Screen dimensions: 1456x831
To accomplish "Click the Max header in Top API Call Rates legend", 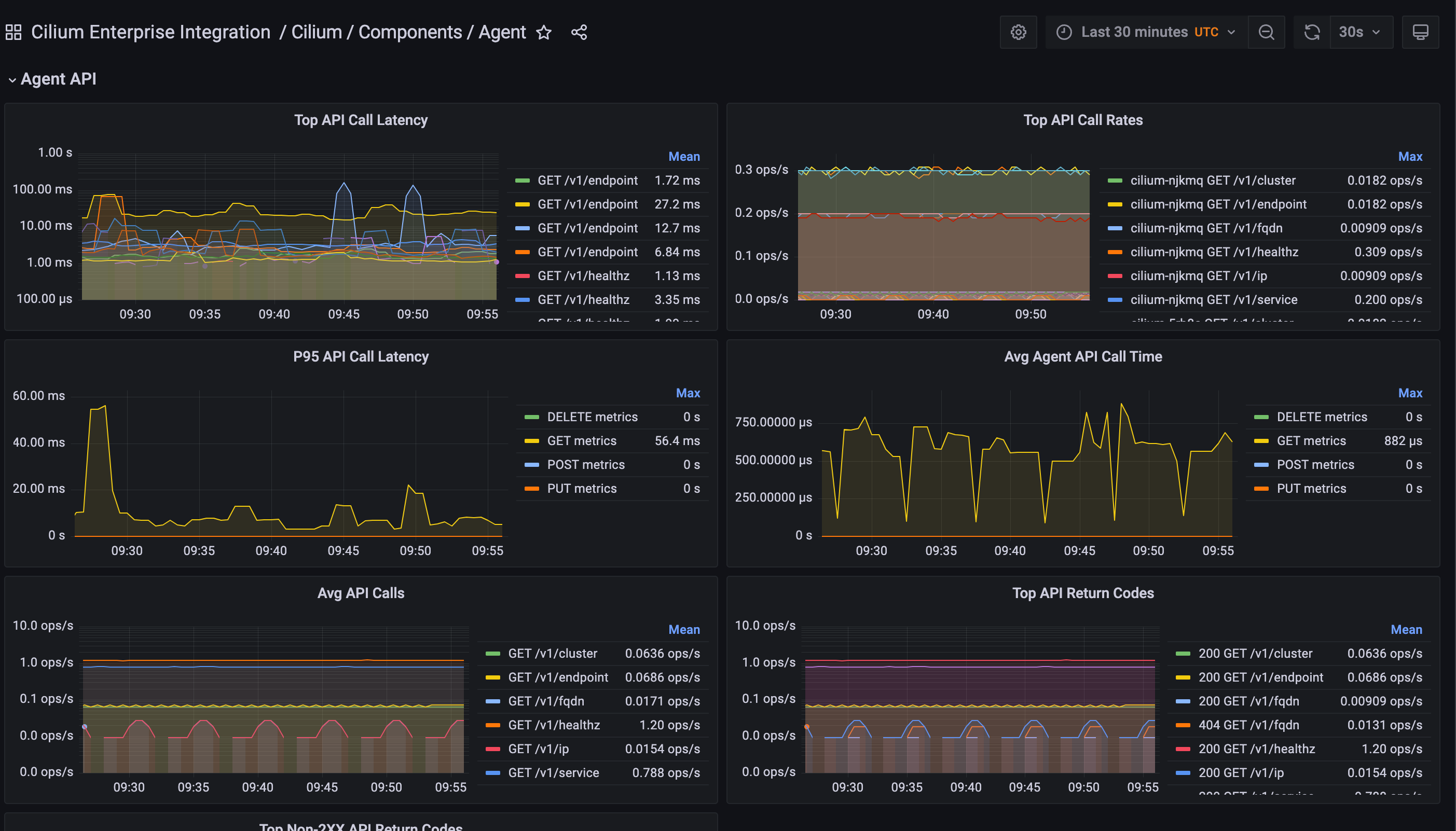I will click(x=1409, y=156).
